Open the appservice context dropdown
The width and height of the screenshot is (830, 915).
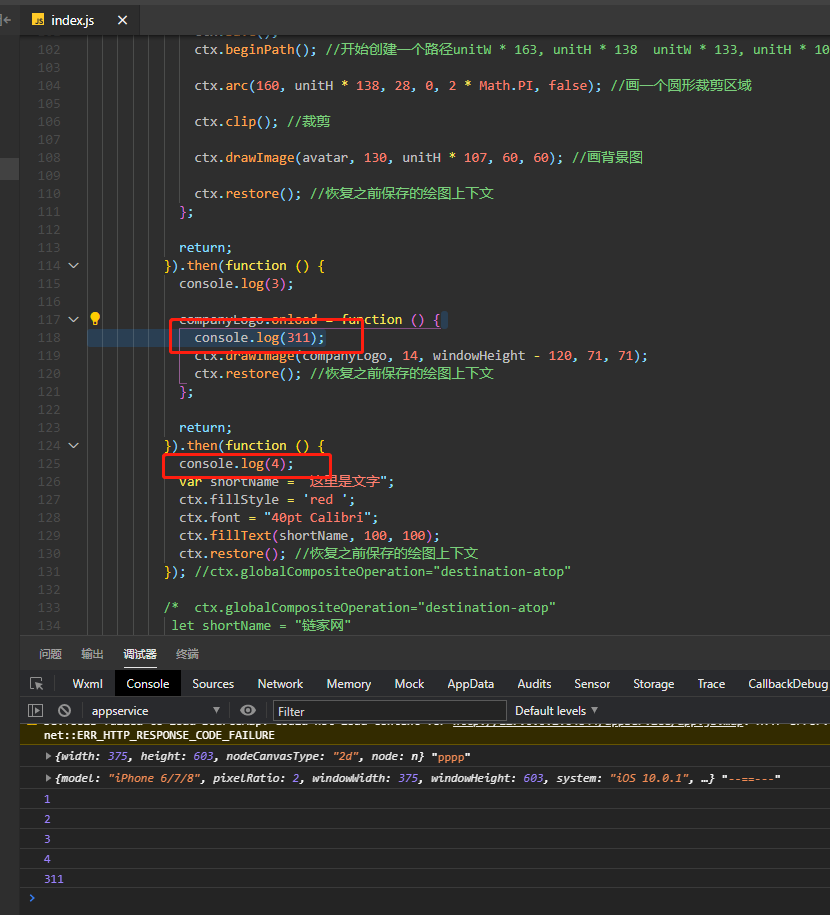[155, 711]
